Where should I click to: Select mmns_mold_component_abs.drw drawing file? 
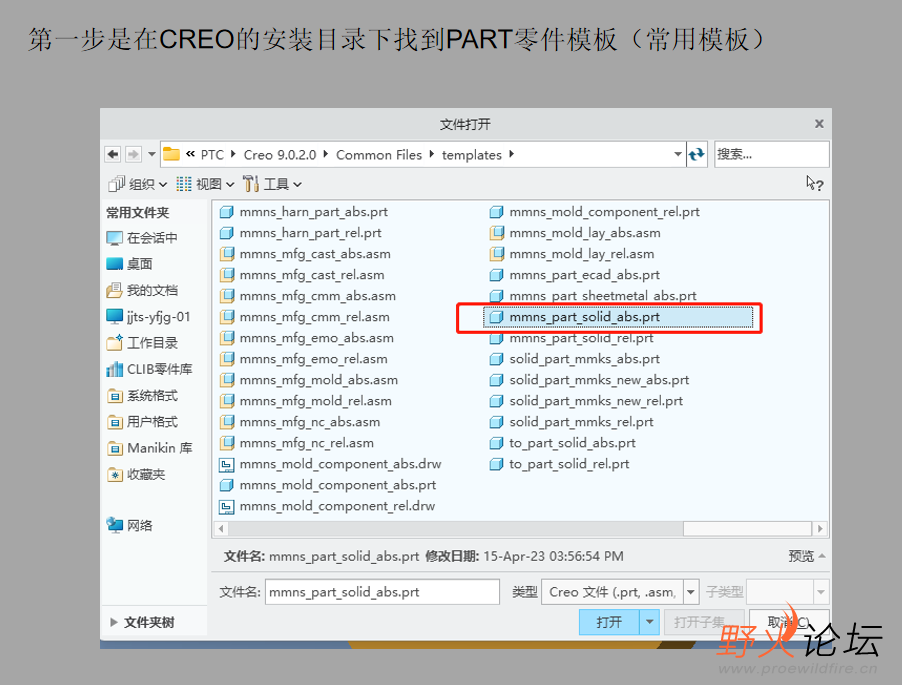point(331,464)
